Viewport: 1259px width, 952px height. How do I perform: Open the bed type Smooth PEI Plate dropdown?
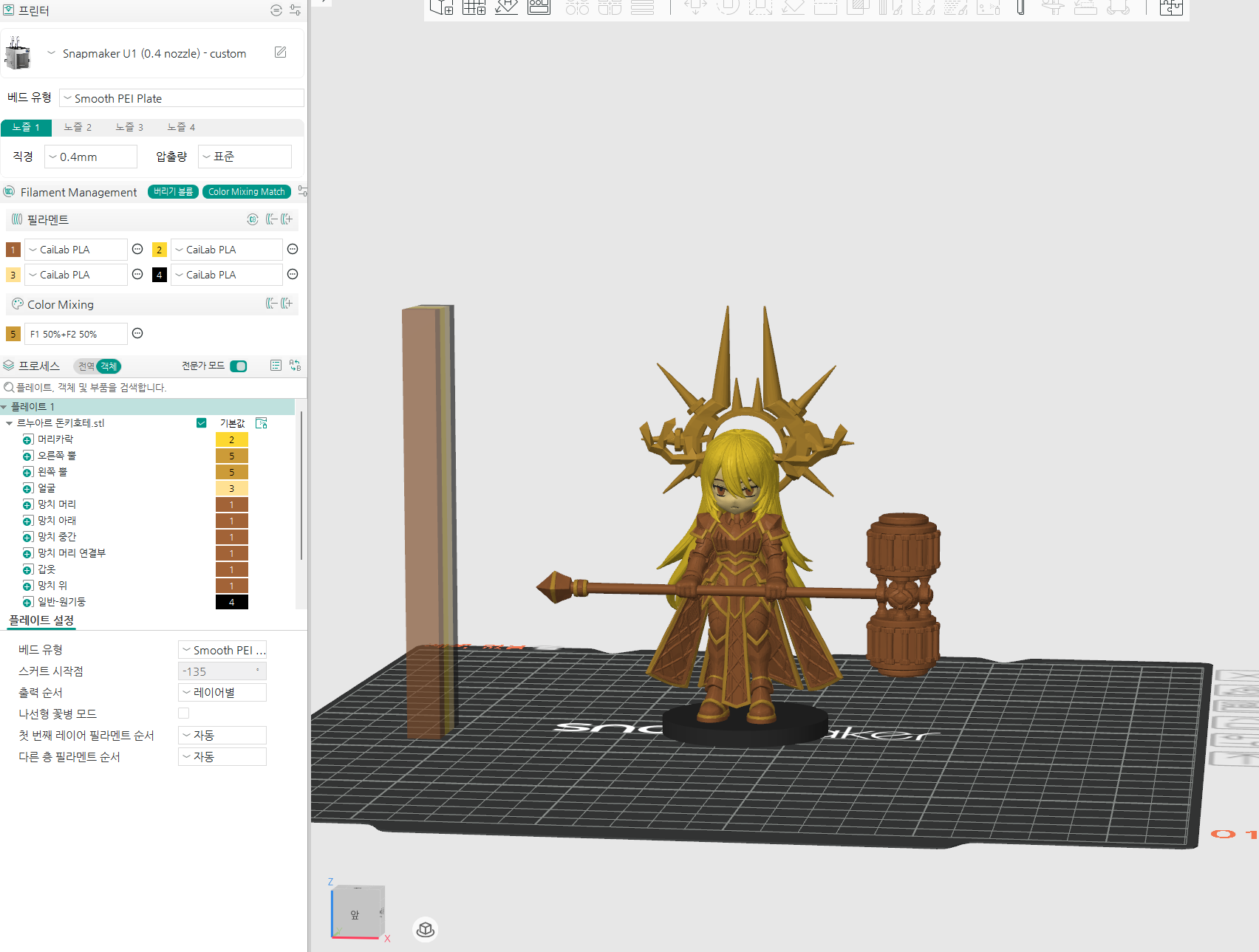182,98
